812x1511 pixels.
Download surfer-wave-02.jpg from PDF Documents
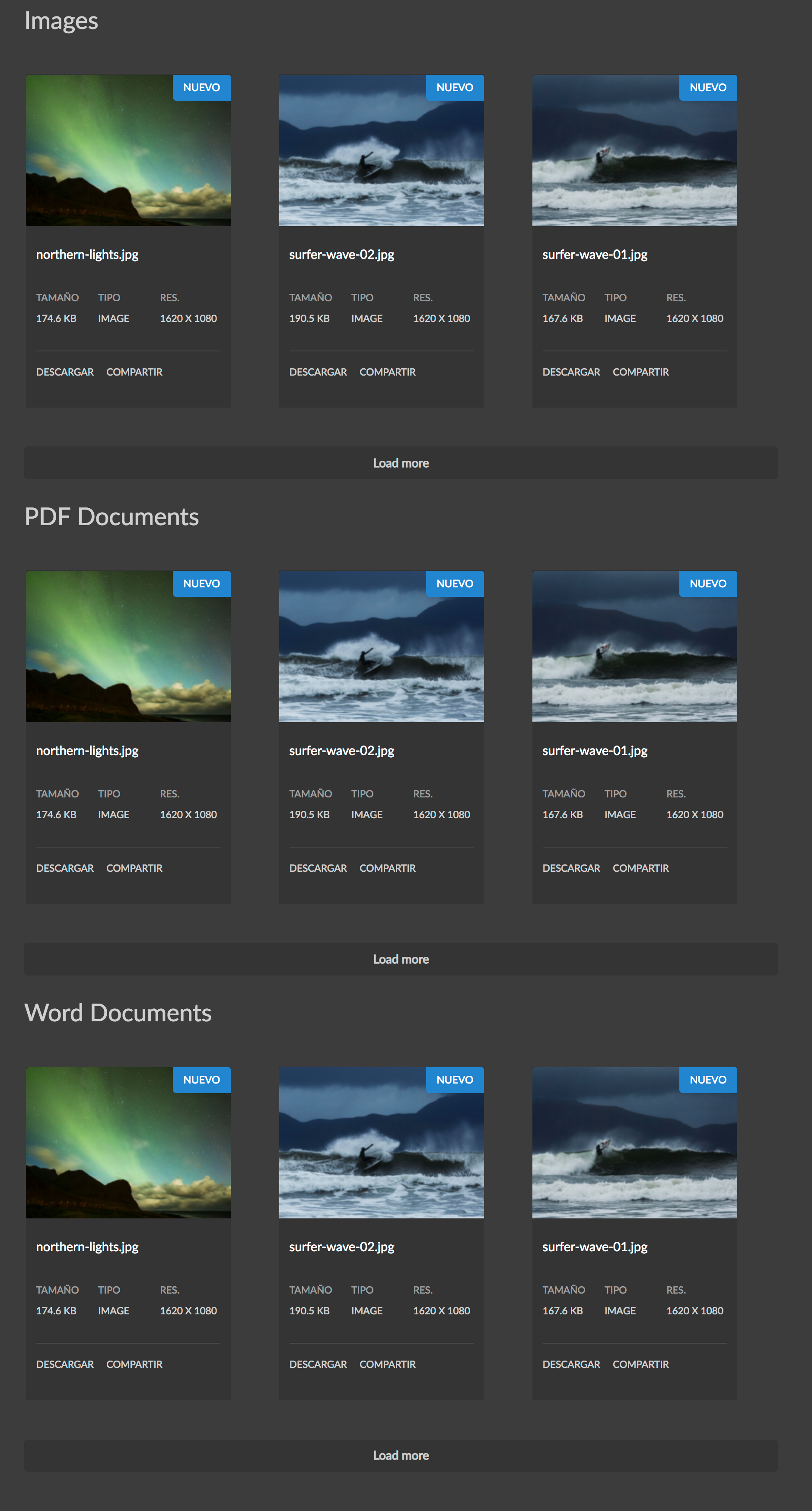pos(318,867)
